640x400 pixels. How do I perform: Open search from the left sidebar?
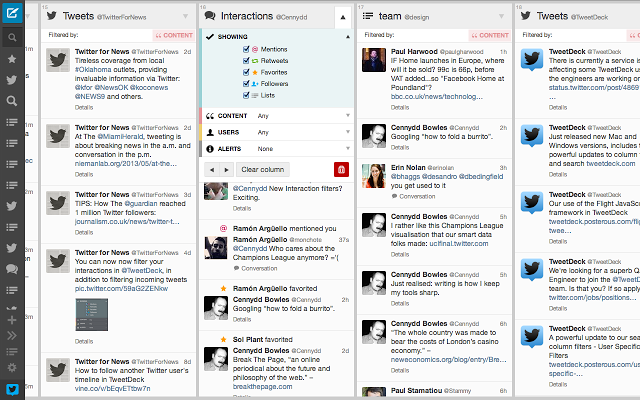click(x=12, y=38)
